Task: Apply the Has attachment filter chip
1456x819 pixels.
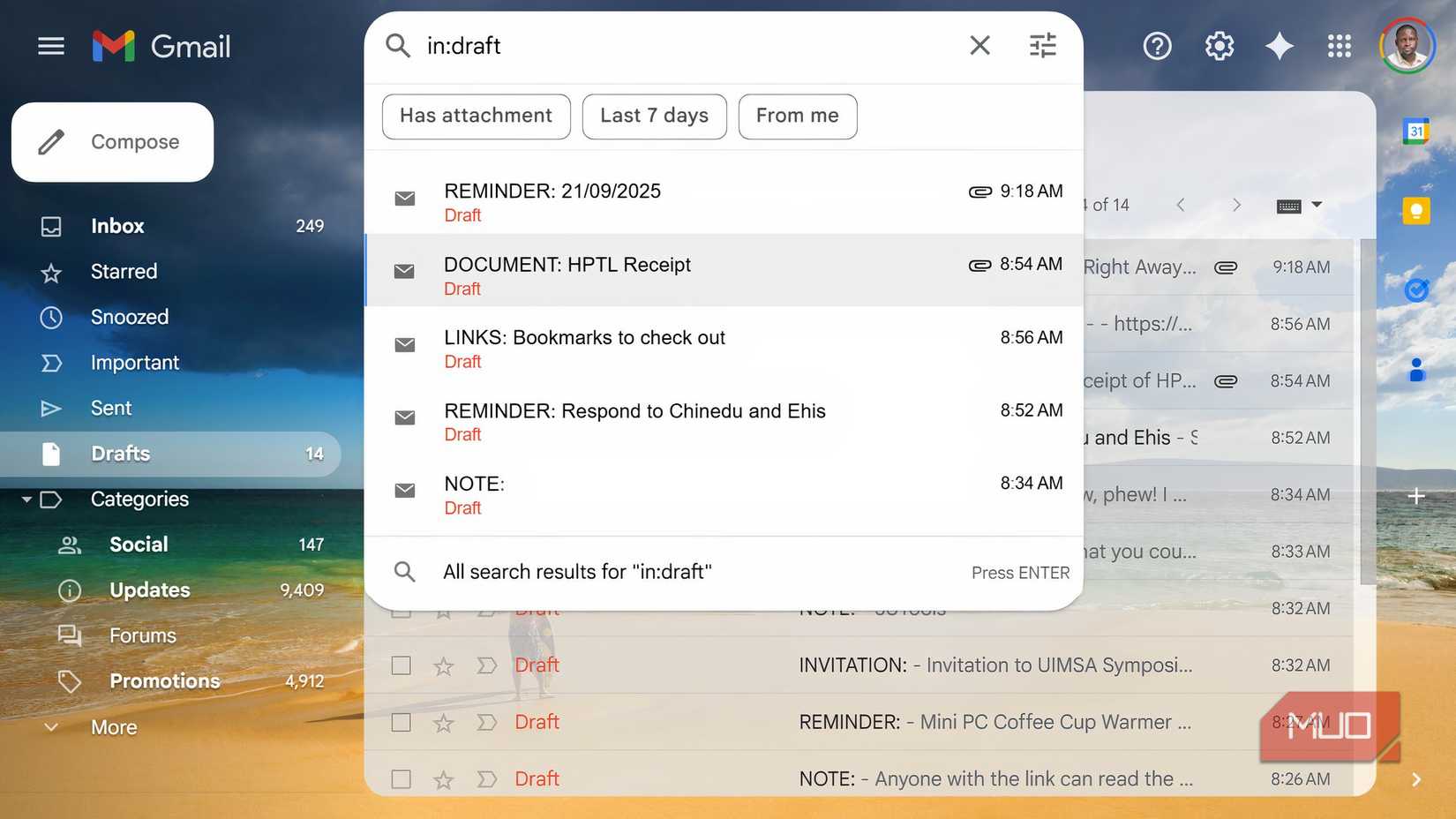Action: [x=477, y=116]
